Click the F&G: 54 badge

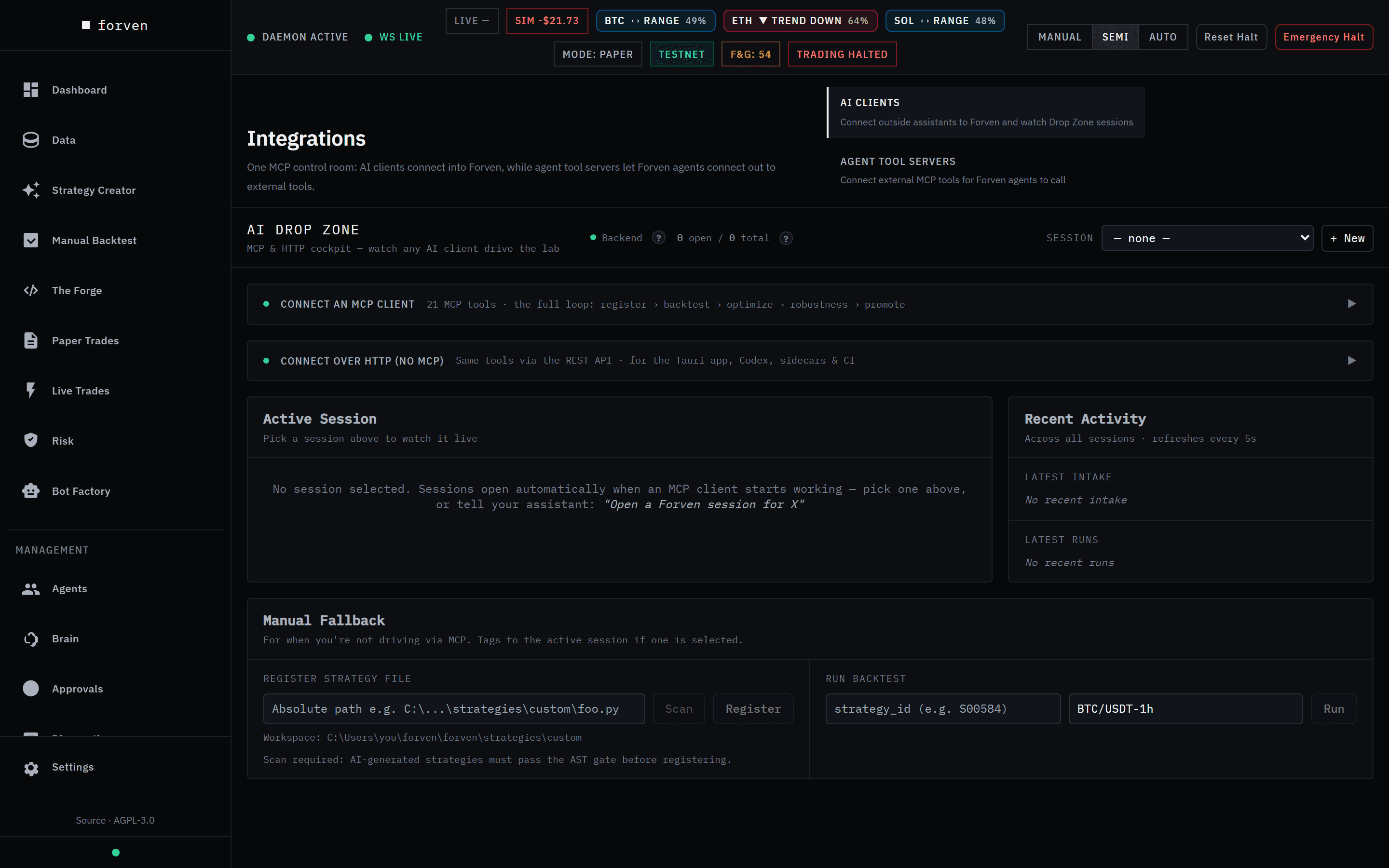tap(751, 54)
